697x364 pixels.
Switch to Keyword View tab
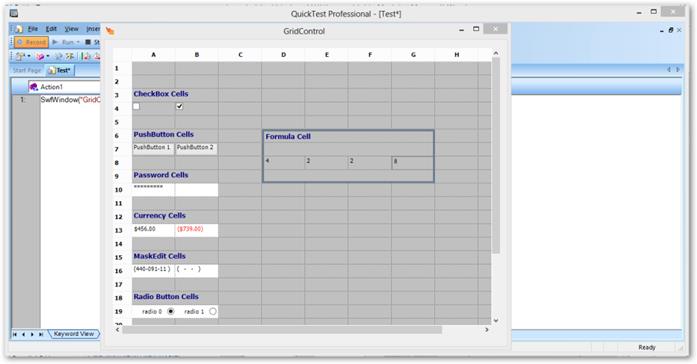[x=74, y=334]
